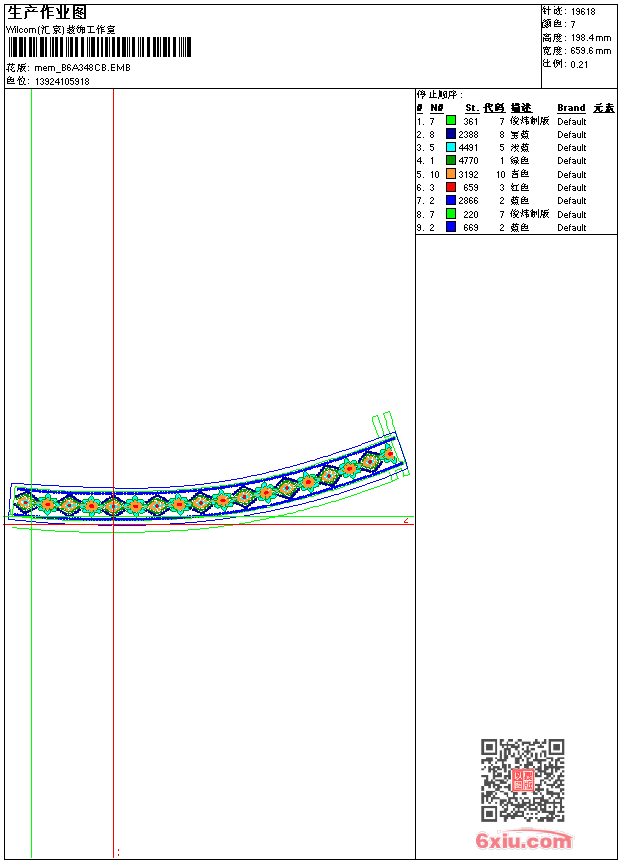Click the green swatch in stop row 8
The image size is (620, 860).
tap(450, 213)
